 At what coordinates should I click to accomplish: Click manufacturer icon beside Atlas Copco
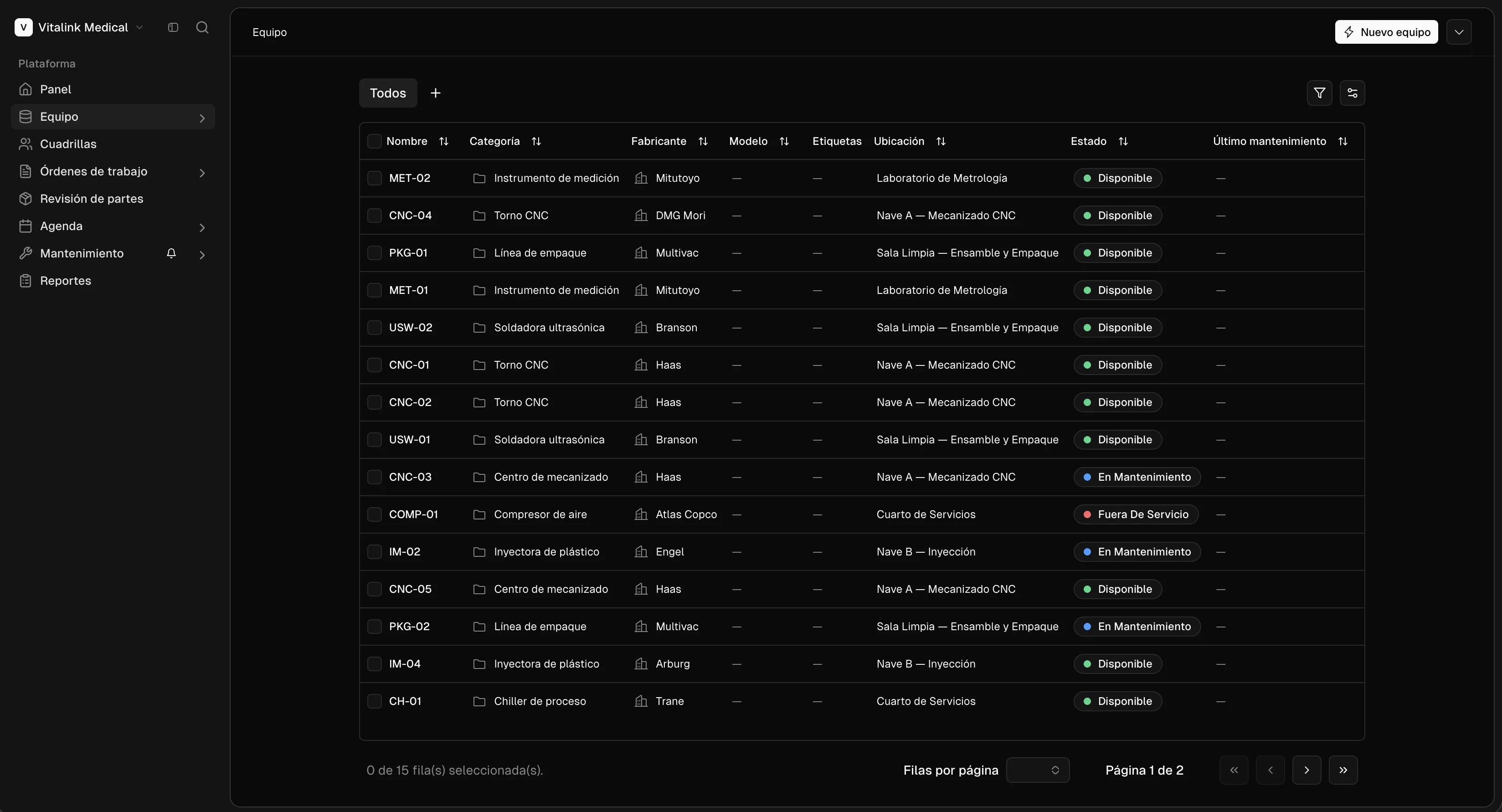[x=641, y=515]
